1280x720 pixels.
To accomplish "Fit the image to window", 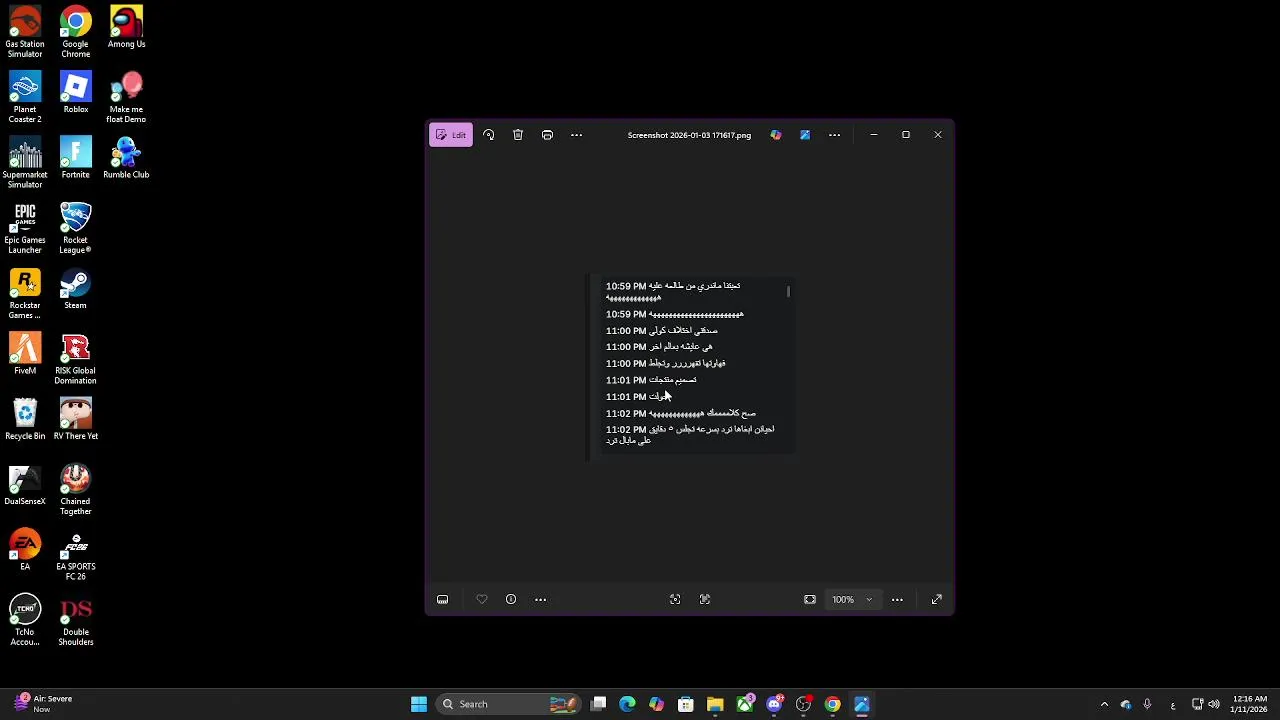I will click(810, 599).
